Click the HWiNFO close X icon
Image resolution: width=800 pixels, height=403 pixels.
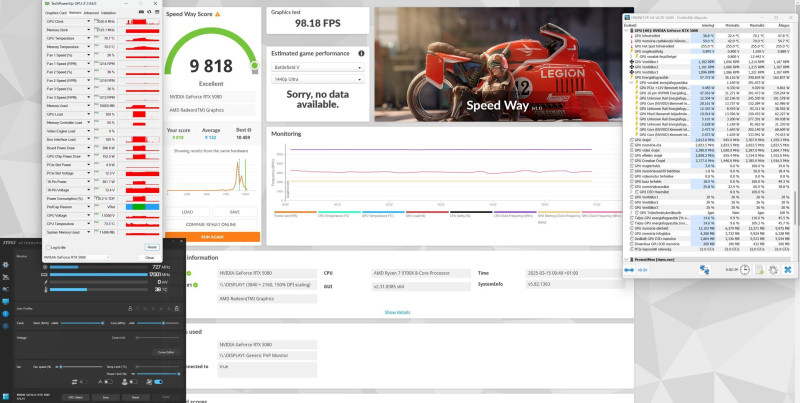point(788,270)
